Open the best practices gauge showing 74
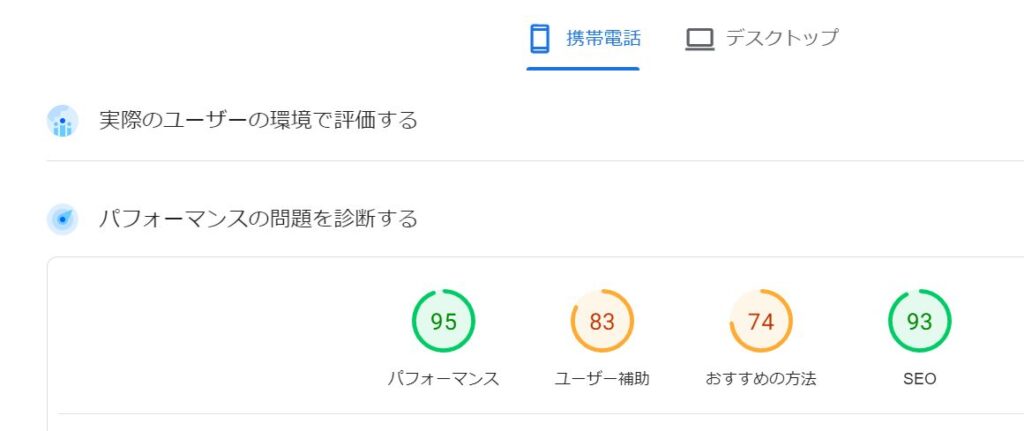The image size is (1024, 431). (x=761, y=321)
